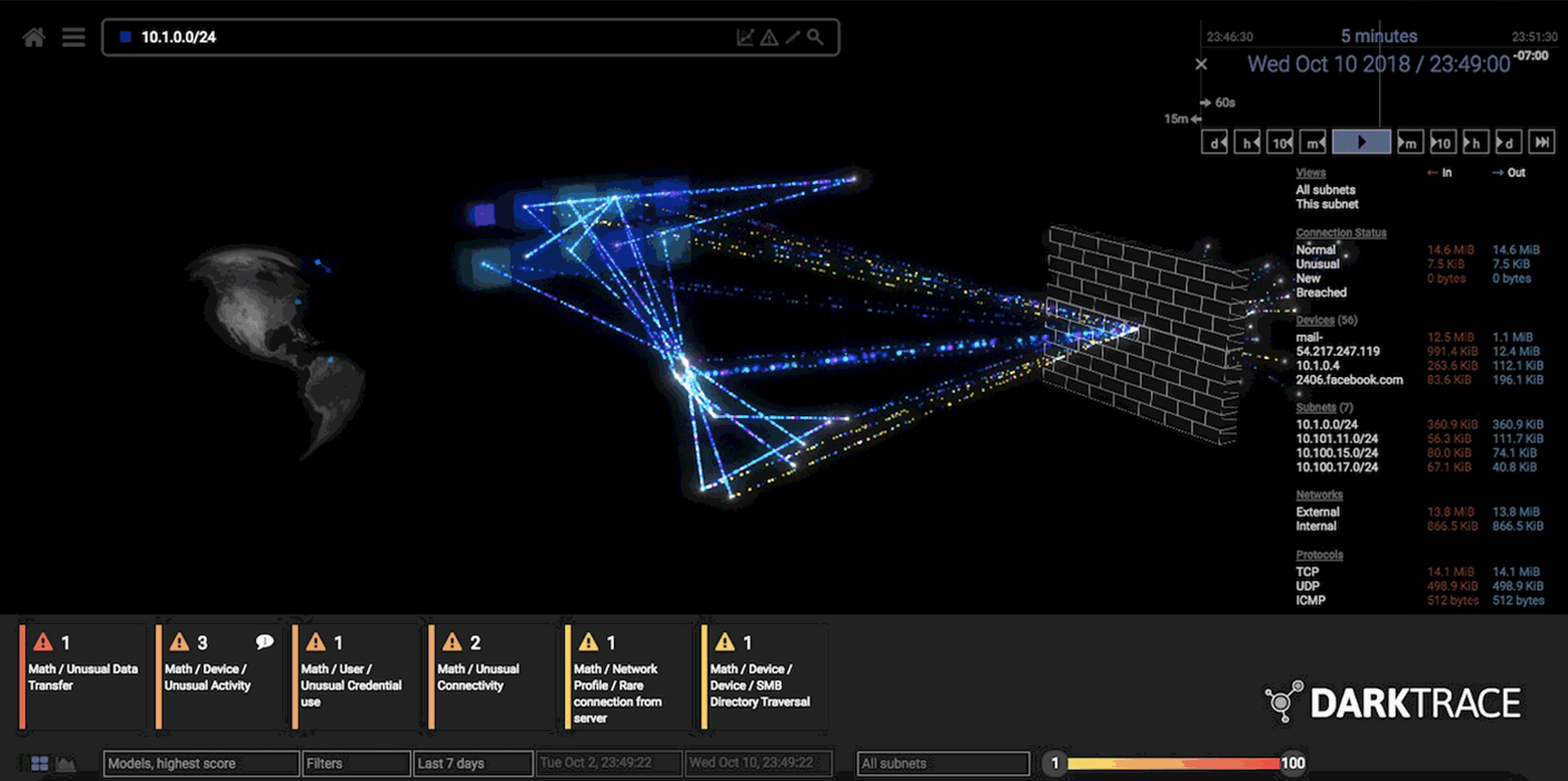Open the 'Last 7 days' time range dropdown

coord(472,763)
